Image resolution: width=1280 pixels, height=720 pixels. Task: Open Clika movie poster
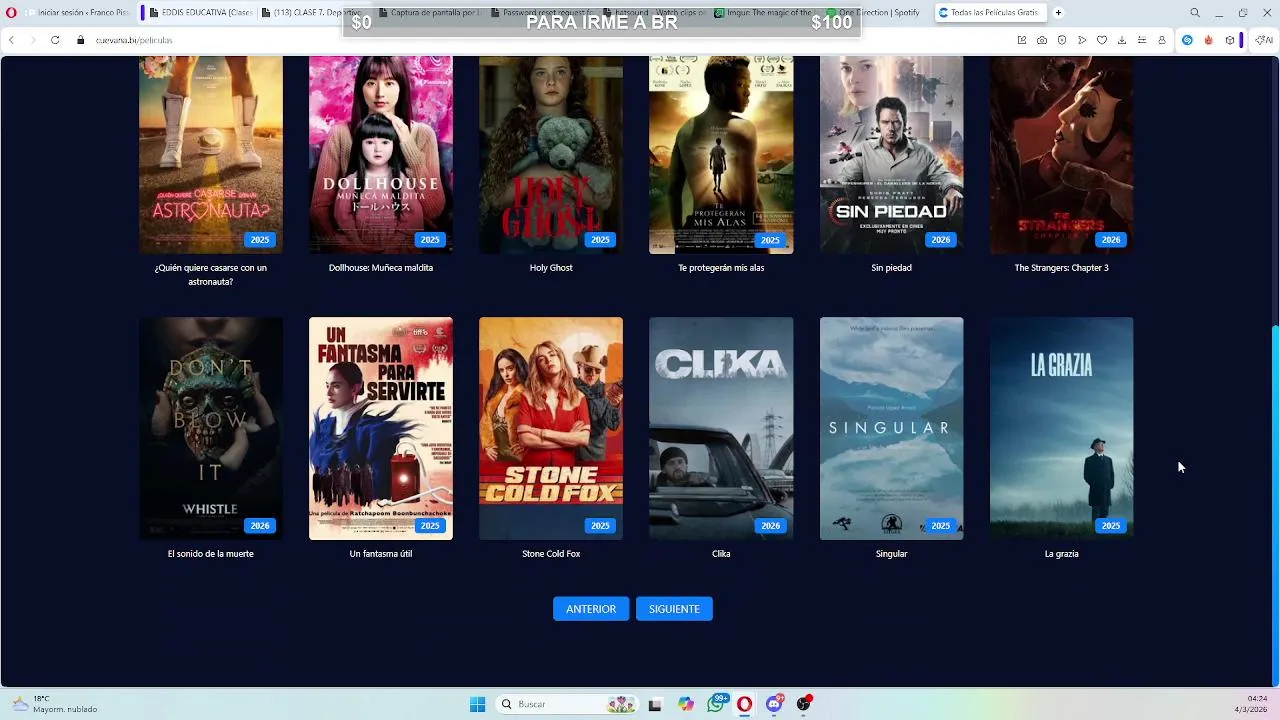[x=721, y=428]
